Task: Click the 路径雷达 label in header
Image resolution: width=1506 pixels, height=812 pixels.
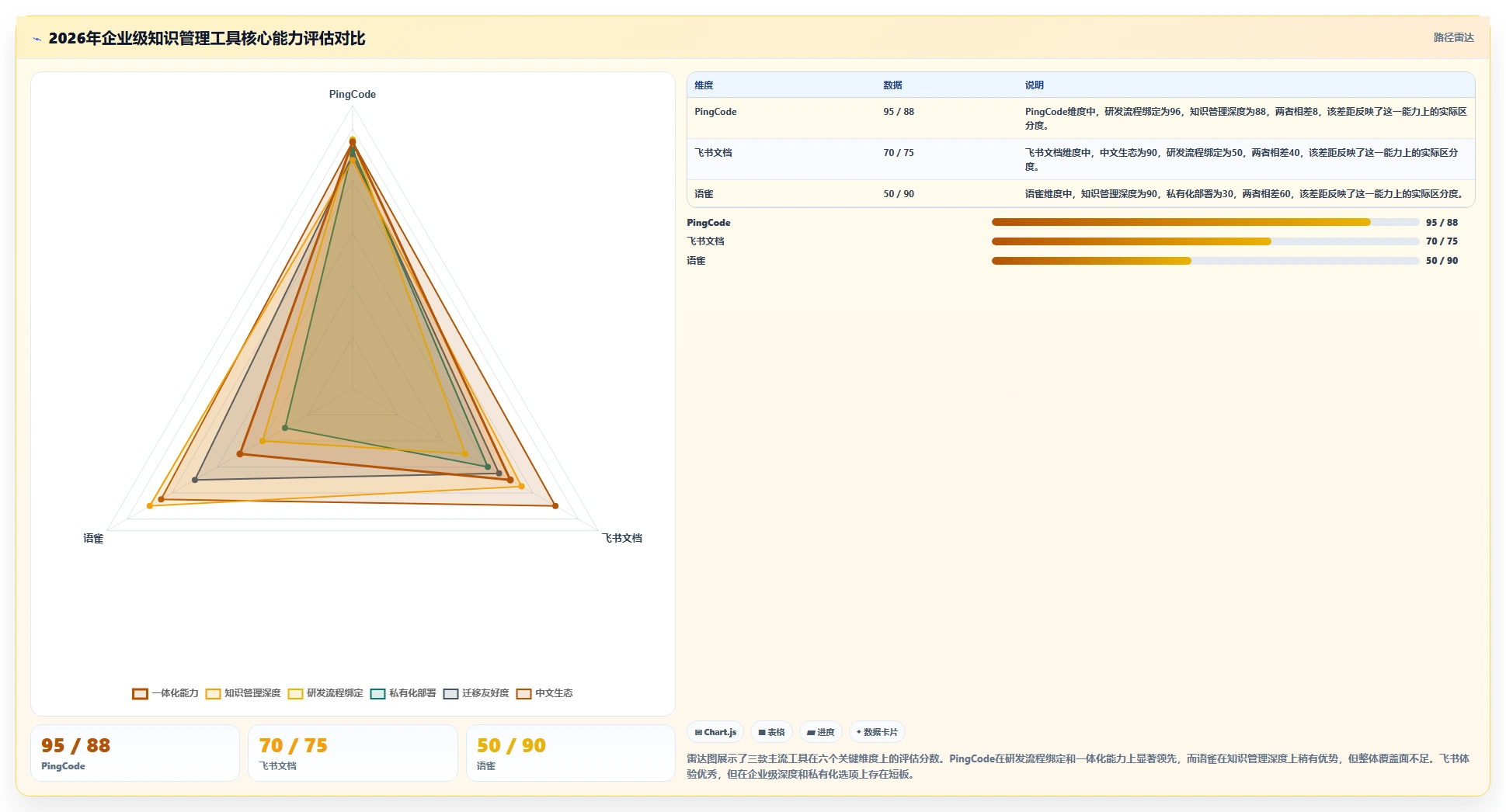Action: pyautogui.click(x=1453, y=37)
